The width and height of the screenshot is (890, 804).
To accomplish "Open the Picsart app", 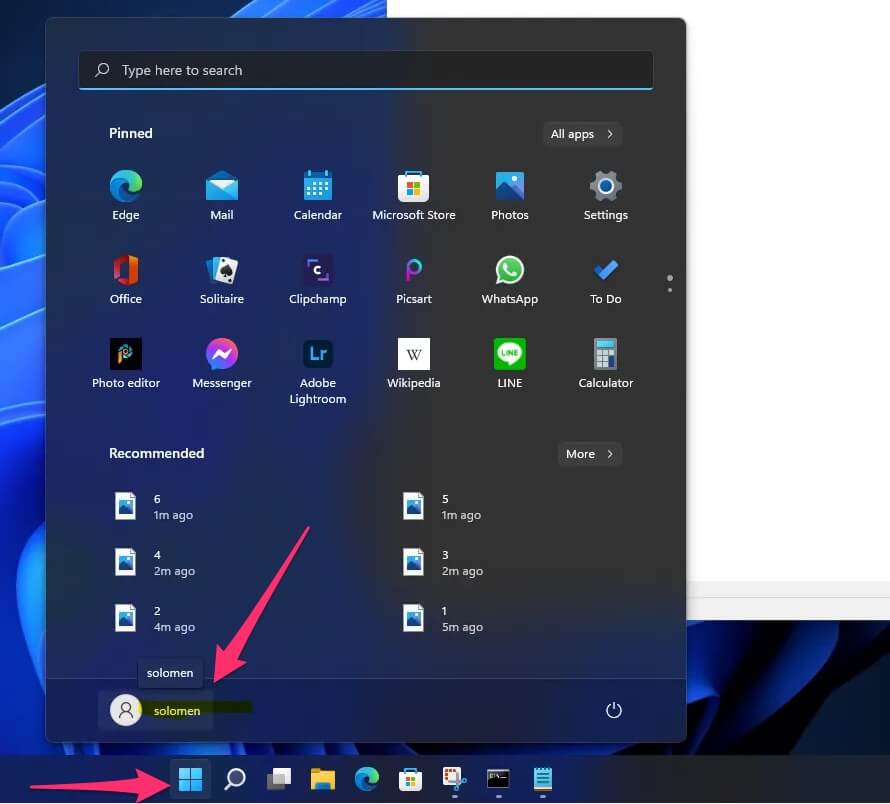I will (413, 279).
